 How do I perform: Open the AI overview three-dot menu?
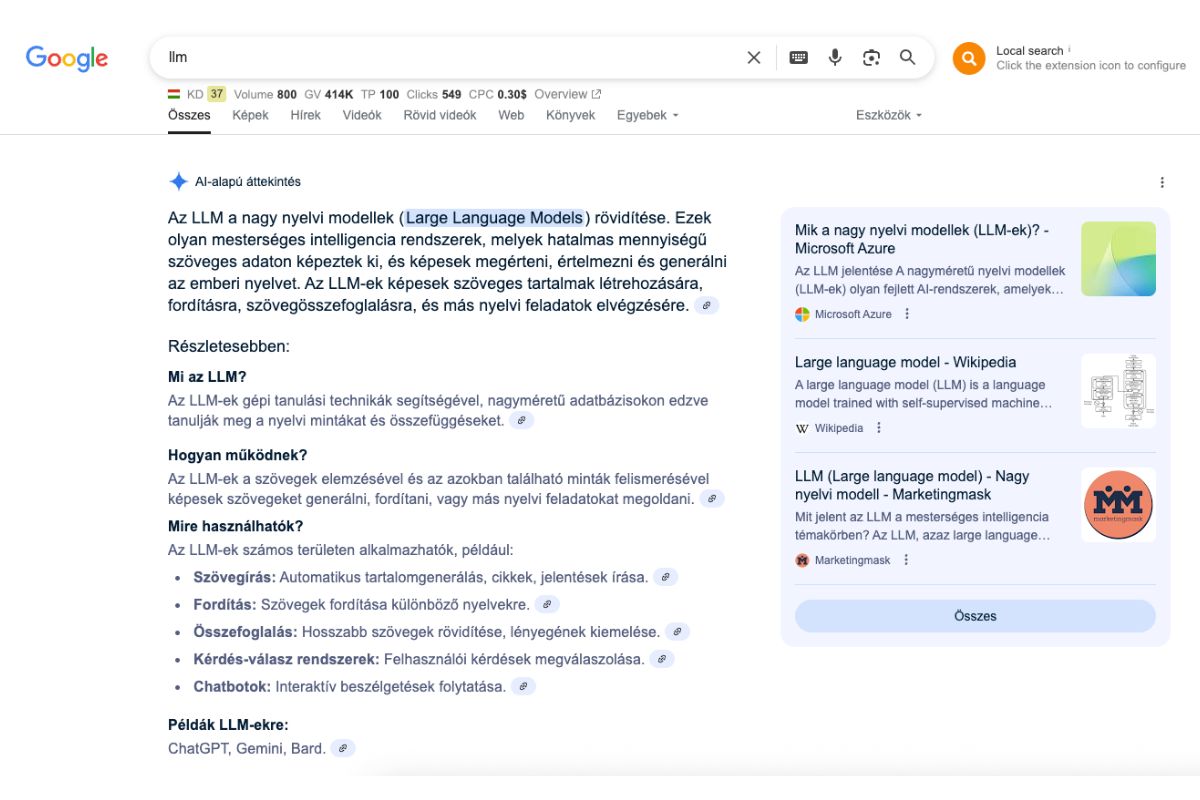(1162, 182)
